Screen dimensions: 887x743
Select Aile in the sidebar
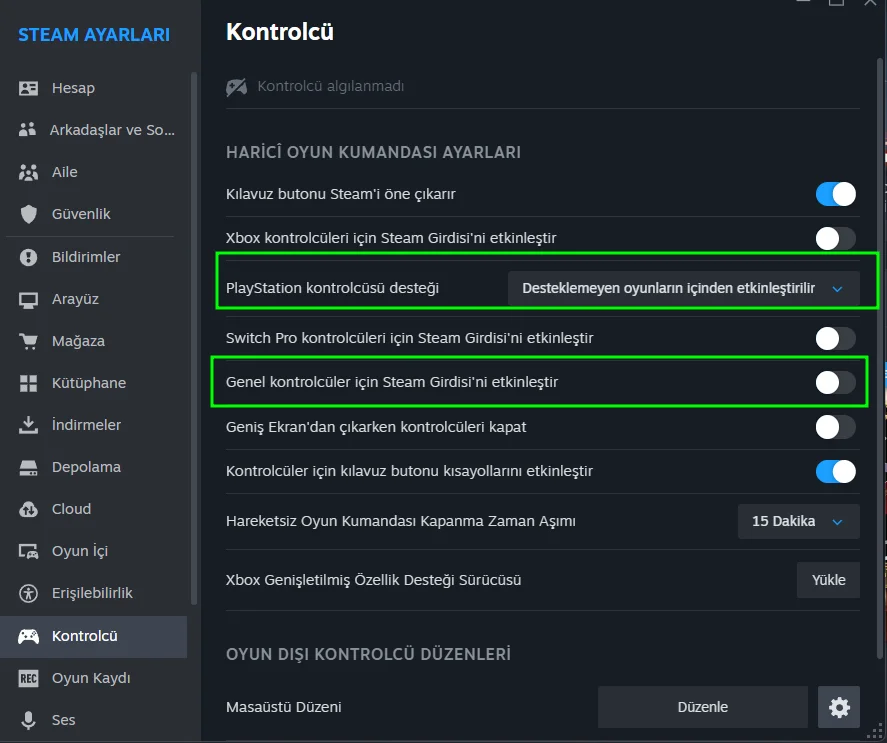click(93, 172)
